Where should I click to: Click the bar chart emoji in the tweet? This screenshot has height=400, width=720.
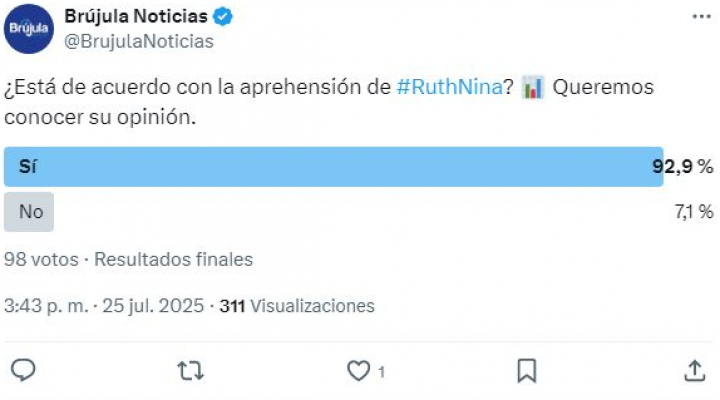point(533,87)
